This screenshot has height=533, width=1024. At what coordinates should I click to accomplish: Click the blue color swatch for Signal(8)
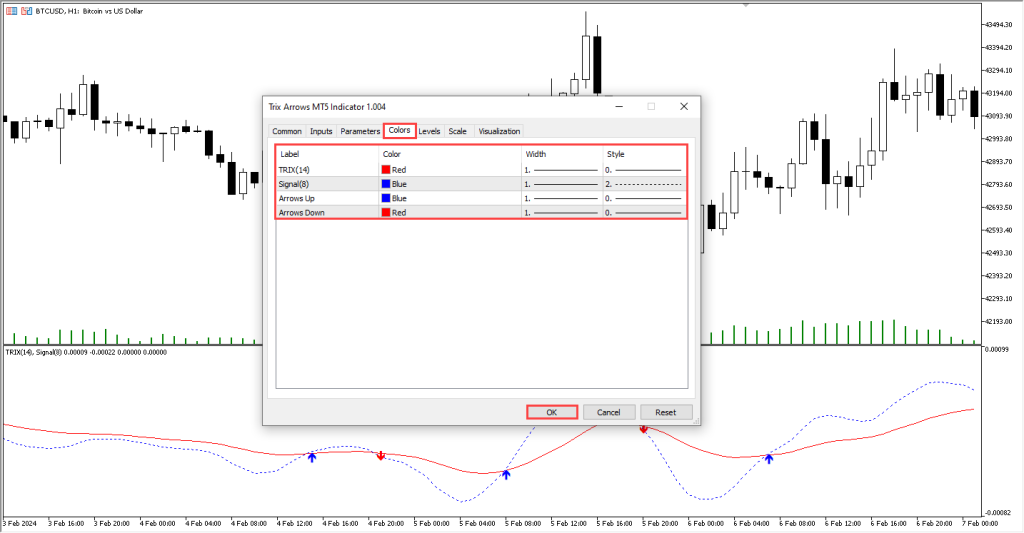coord(386,184)
